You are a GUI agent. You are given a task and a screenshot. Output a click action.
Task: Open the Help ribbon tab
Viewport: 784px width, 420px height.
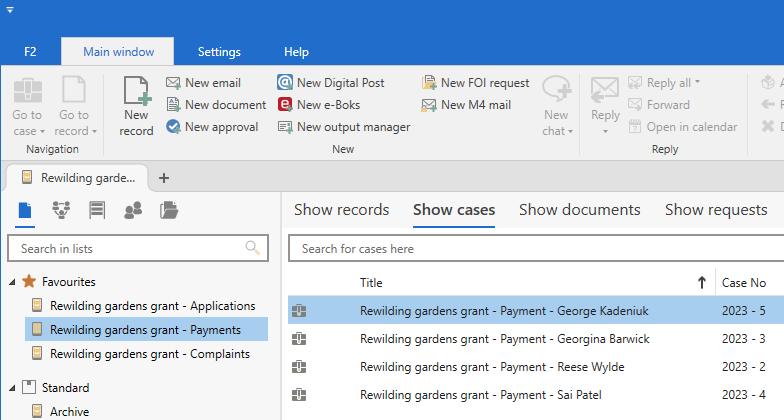tap(296, 51)
